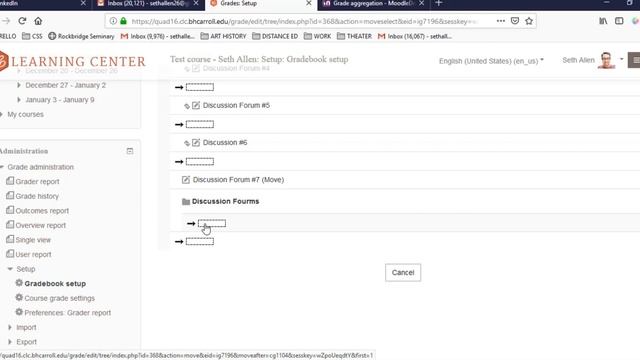Move item to placeholder below Discussion #6
The width and height of the screenshot is (640, 360).
tap(200, 162)
